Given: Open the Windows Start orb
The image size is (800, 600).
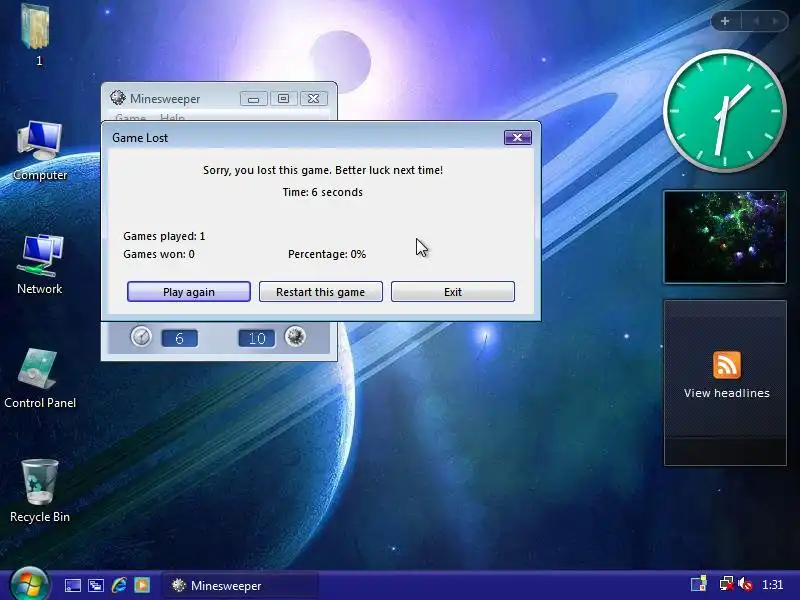Looking at the screenshot, I should point(29,585).
